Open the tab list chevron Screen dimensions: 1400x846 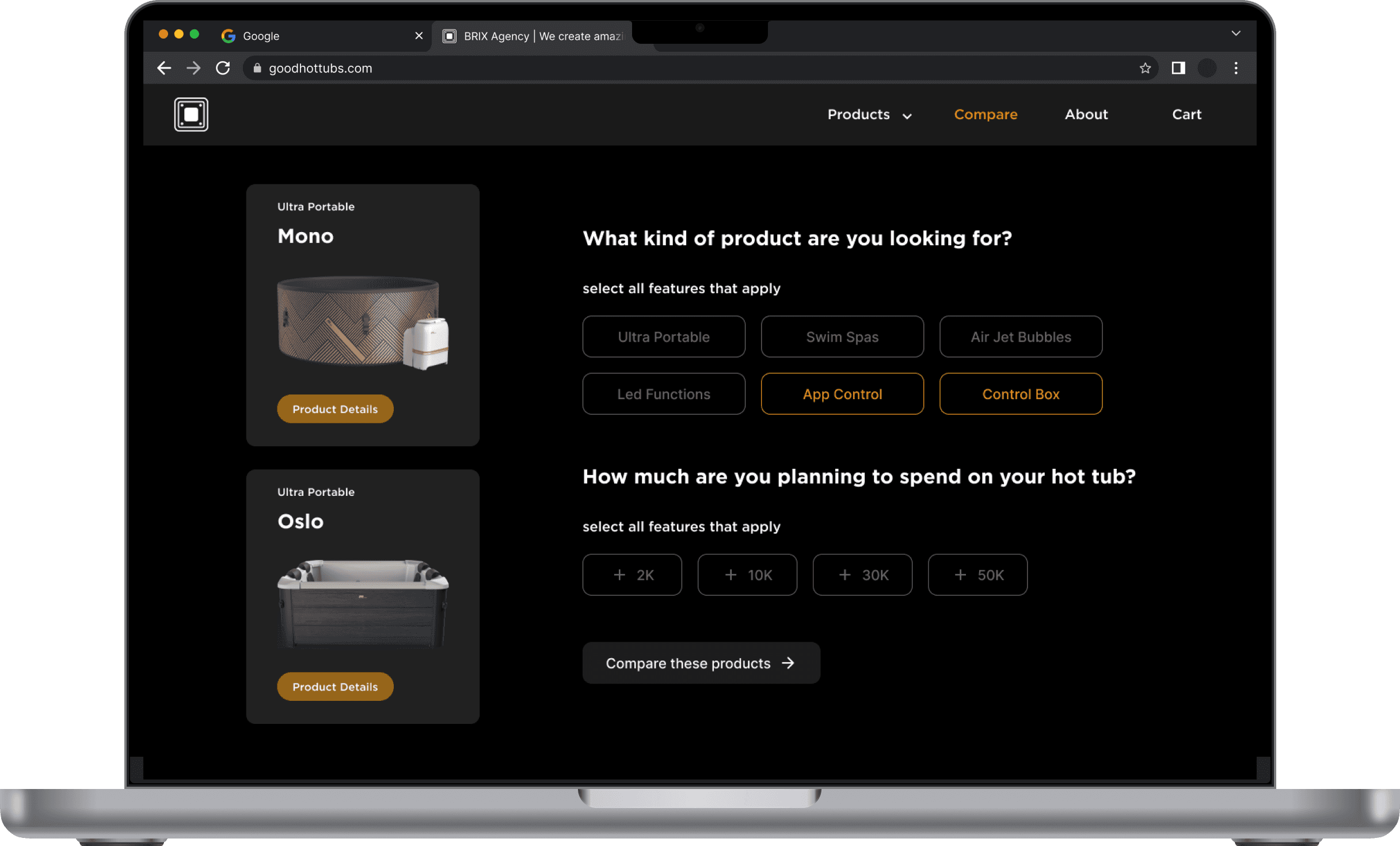pyautogui.click(x=1235, y=33)
